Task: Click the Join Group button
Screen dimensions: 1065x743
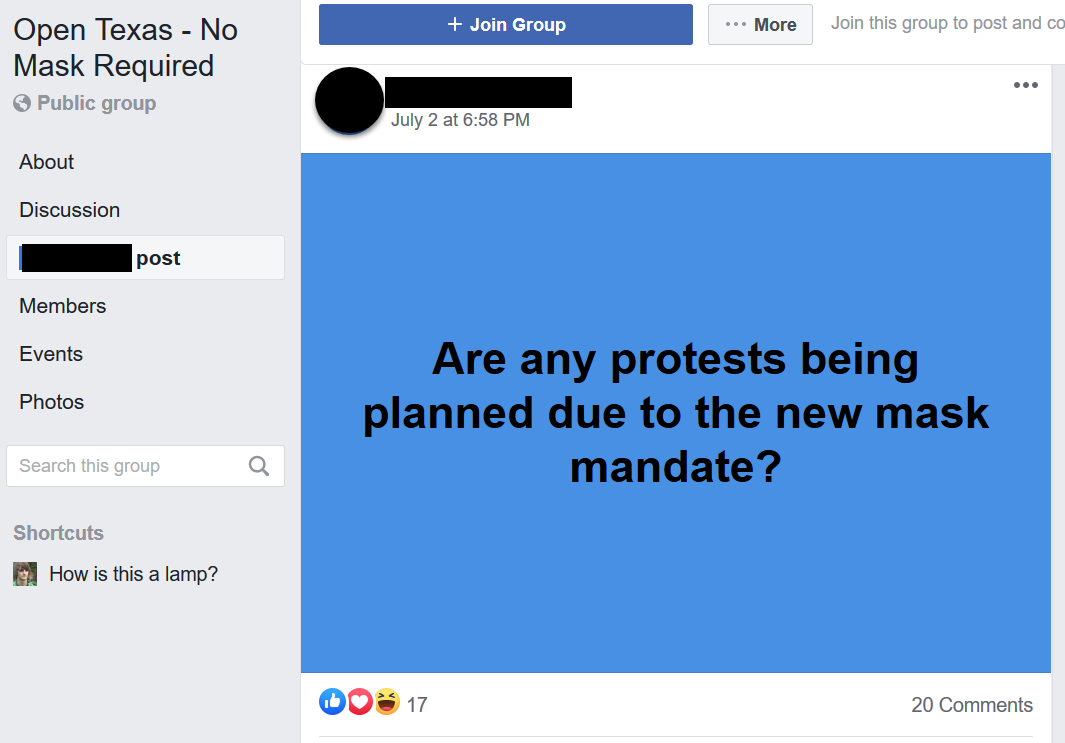Action: tap(505, 24)
